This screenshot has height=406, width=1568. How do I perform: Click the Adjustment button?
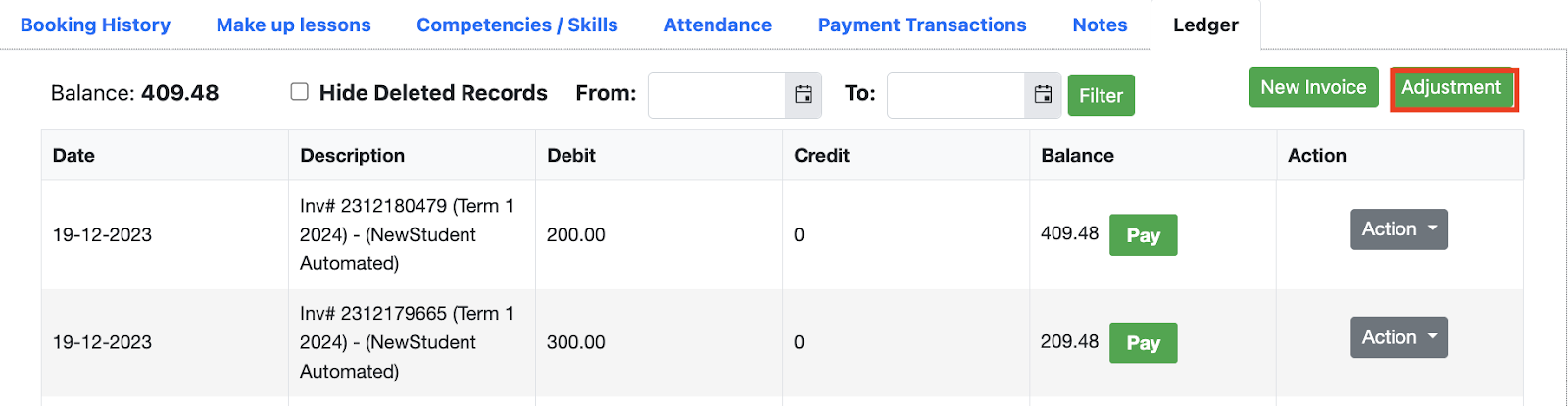(x=1451, y=87)
